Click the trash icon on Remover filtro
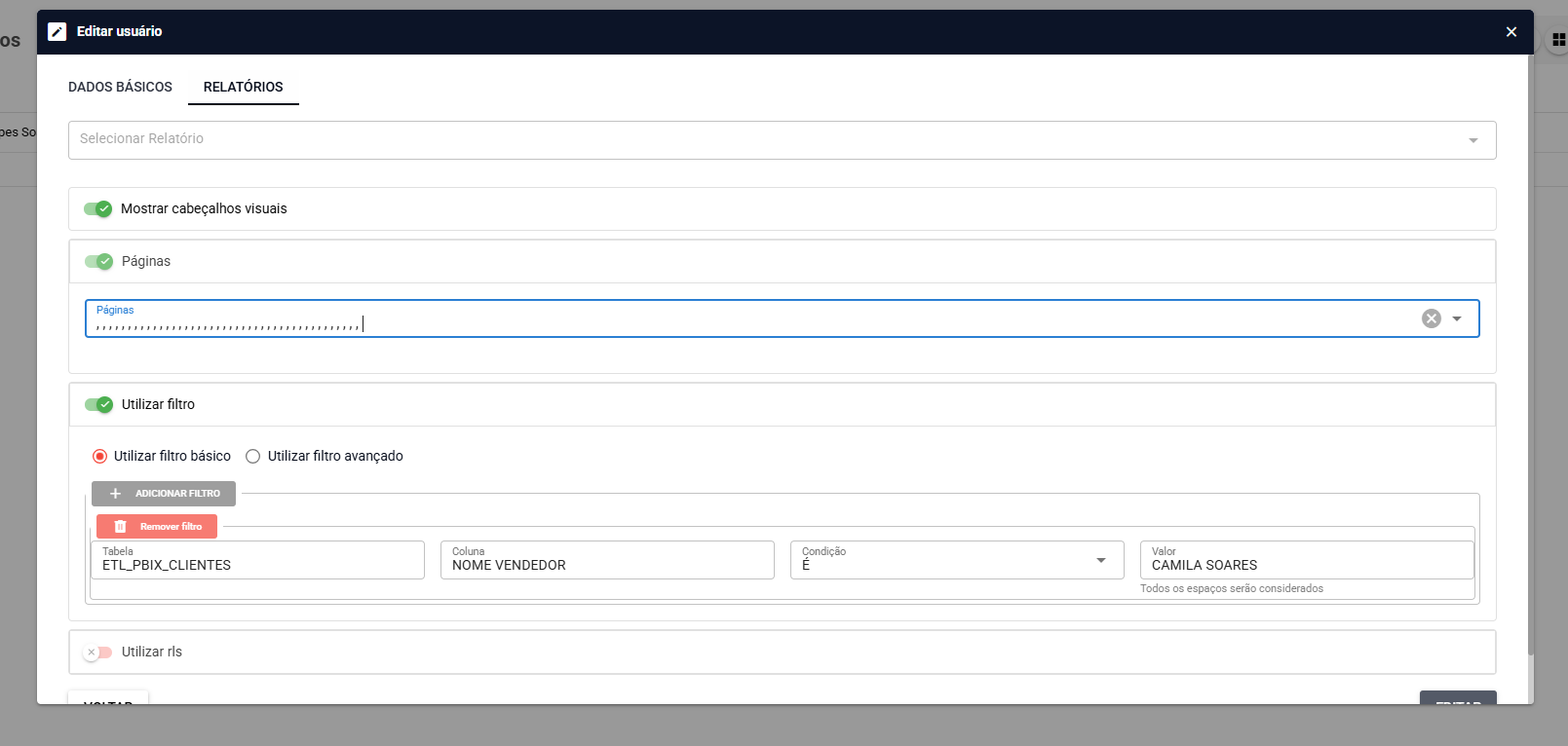1568x746 pixels. click(121, 527)
